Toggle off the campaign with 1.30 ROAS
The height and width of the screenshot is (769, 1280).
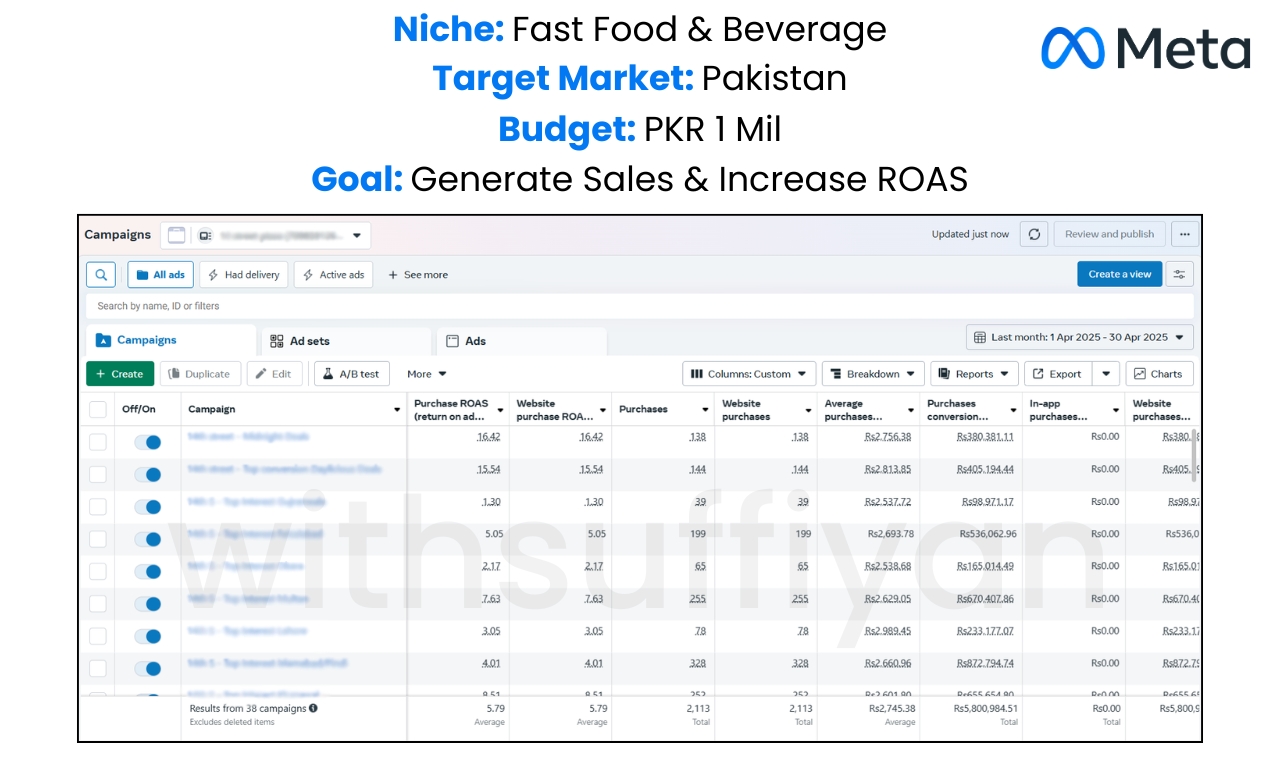coord(148,507)
